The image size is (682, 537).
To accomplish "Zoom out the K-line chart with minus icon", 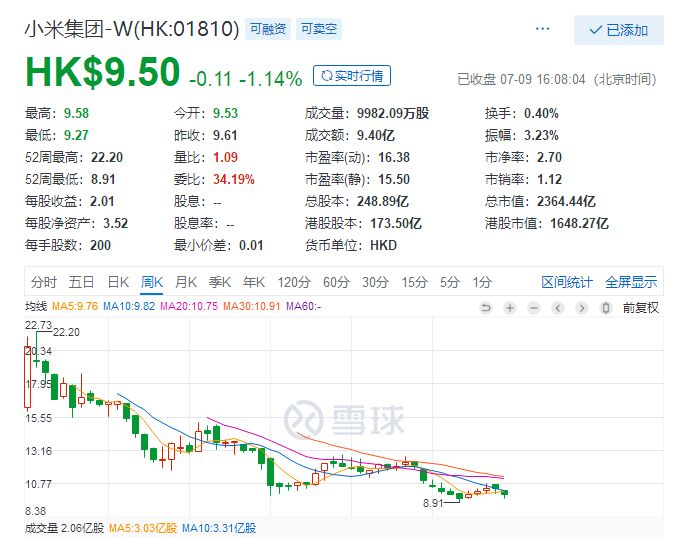I will pos(534,308).
